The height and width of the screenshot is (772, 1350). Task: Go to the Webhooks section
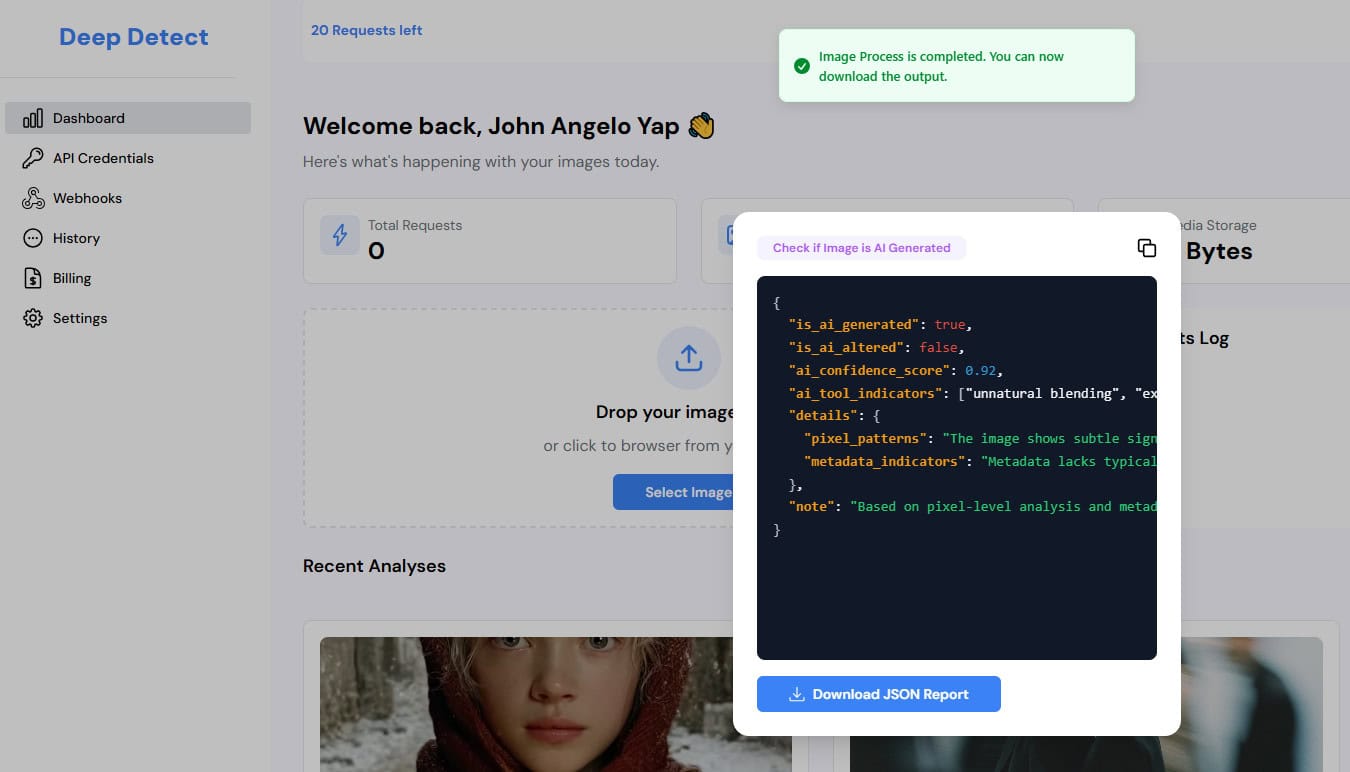tap(87, 198)
